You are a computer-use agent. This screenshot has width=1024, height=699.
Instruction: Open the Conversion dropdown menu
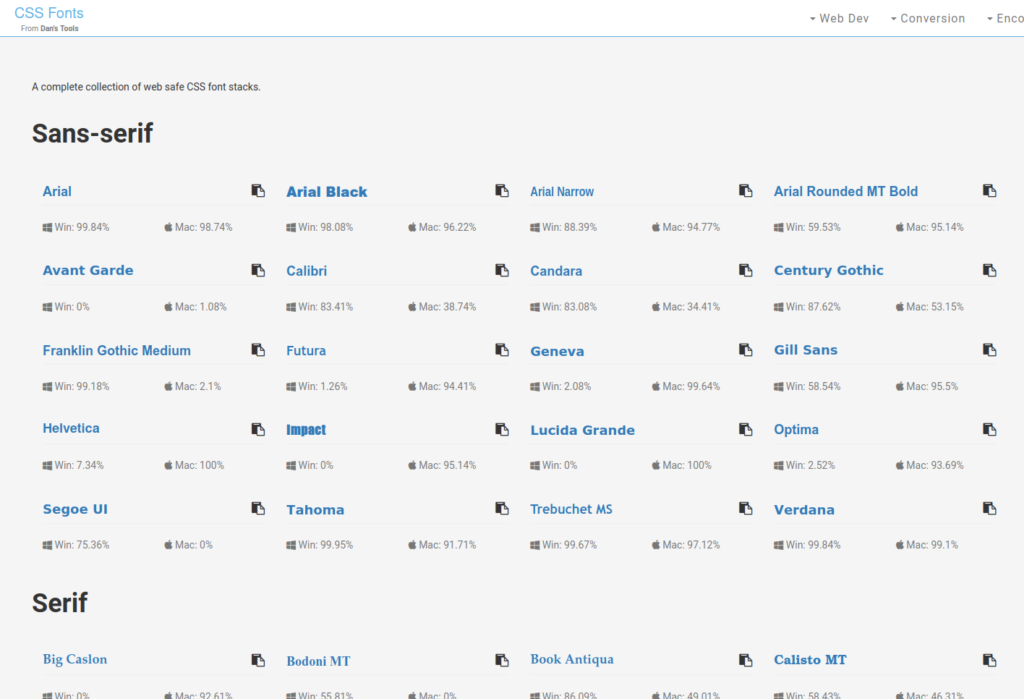pyautogui.click(x=927, y=18)
